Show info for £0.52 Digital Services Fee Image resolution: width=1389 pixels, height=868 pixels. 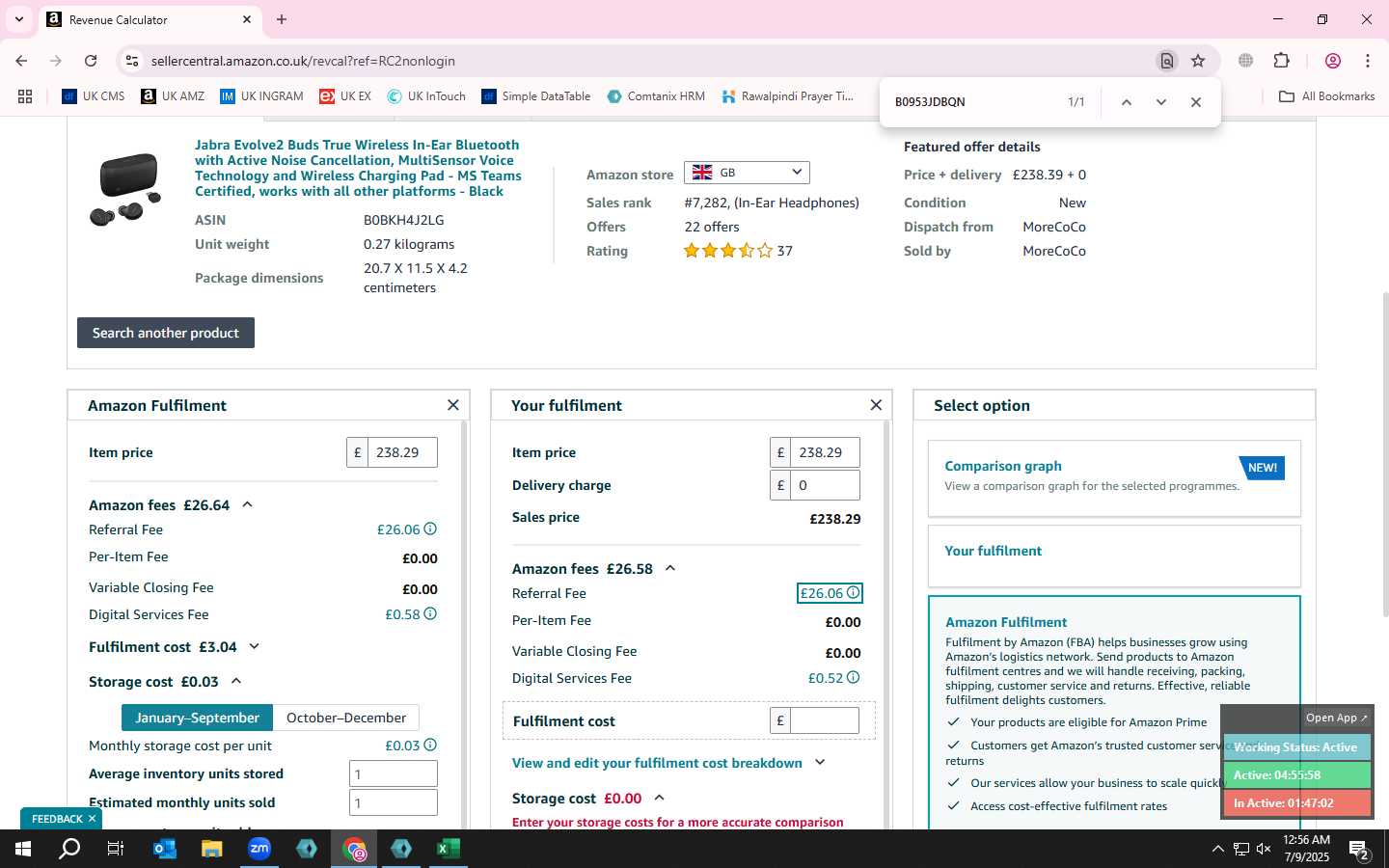853,678
